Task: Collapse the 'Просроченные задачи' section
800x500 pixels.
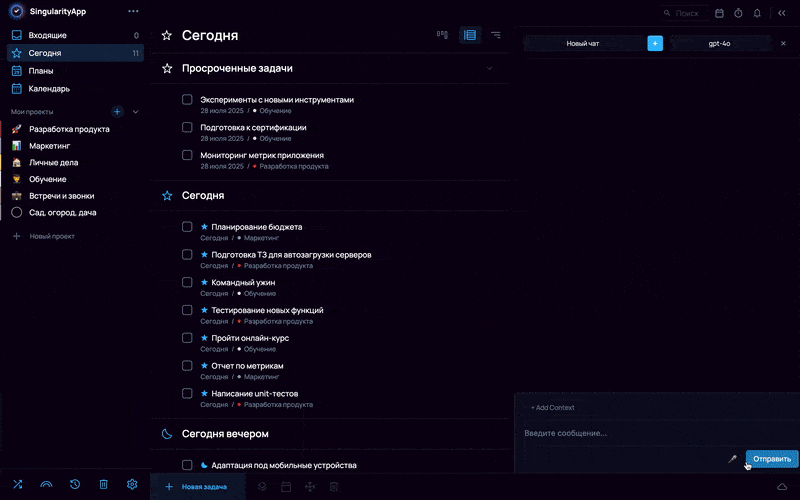Action: pos(489,69)
